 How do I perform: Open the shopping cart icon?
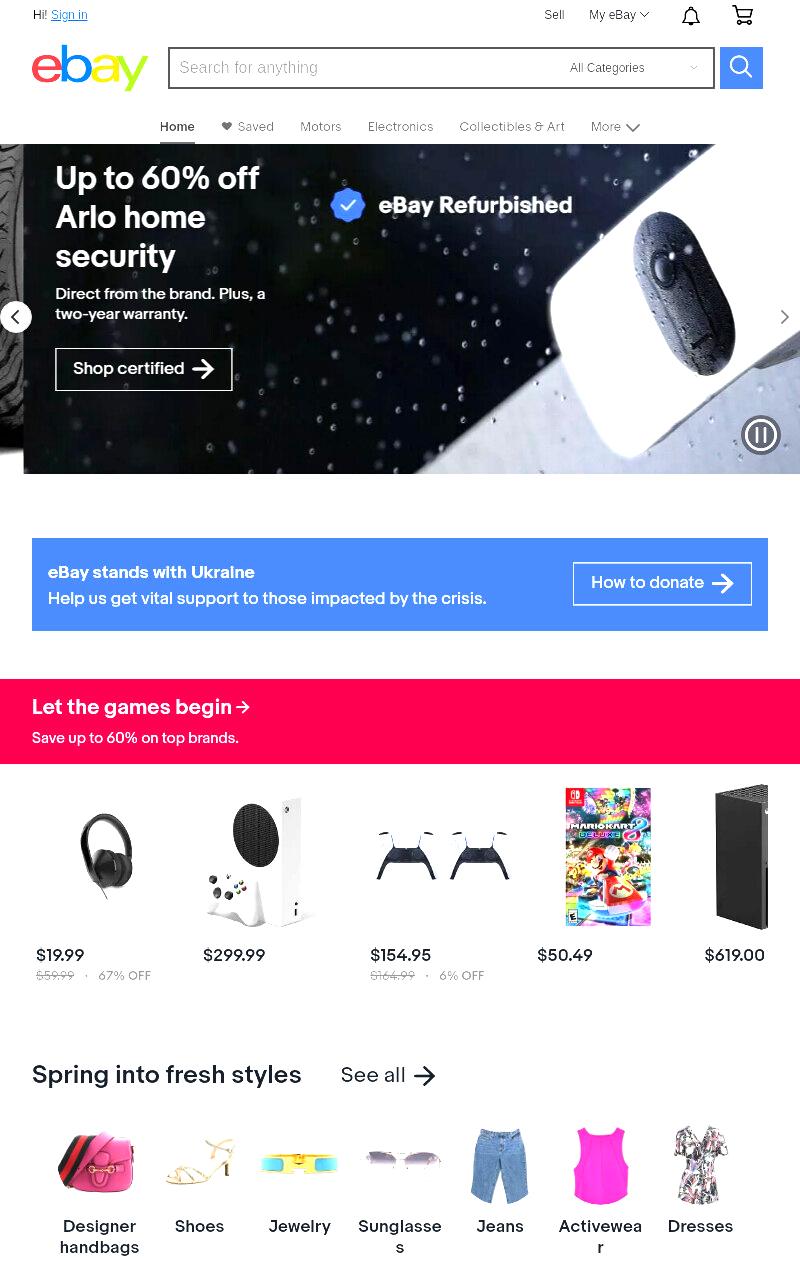point(743,15)
